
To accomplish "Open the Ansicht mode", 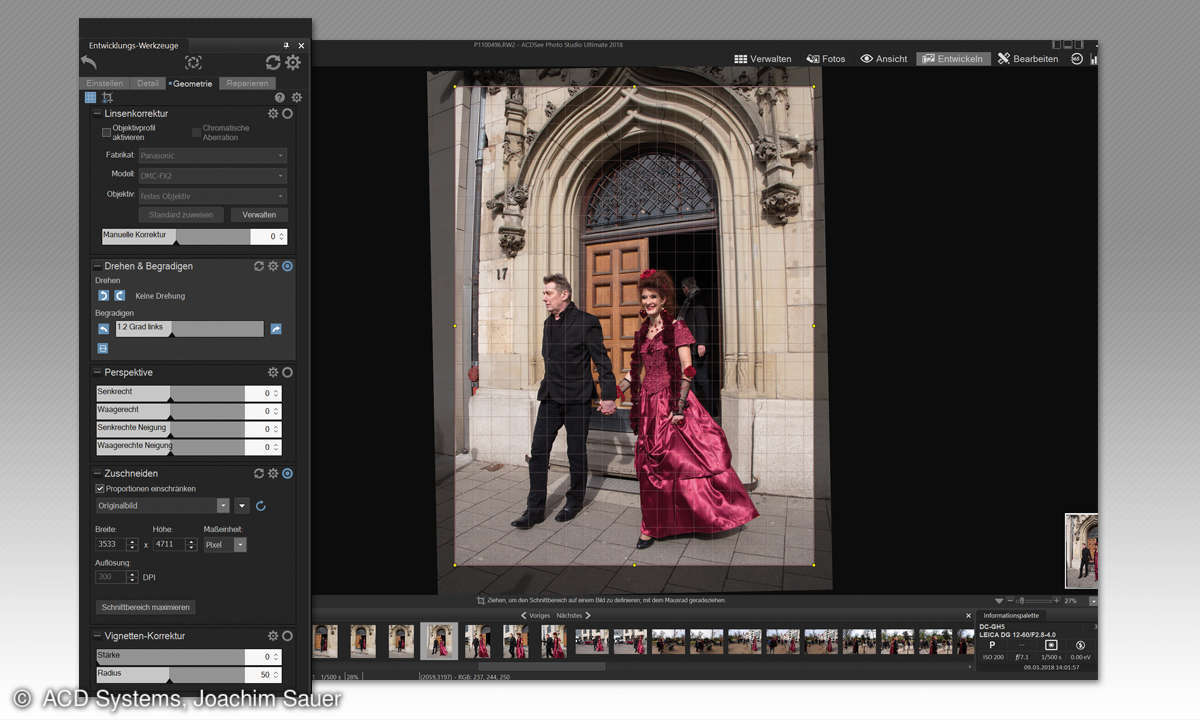I will coord(884,59).
